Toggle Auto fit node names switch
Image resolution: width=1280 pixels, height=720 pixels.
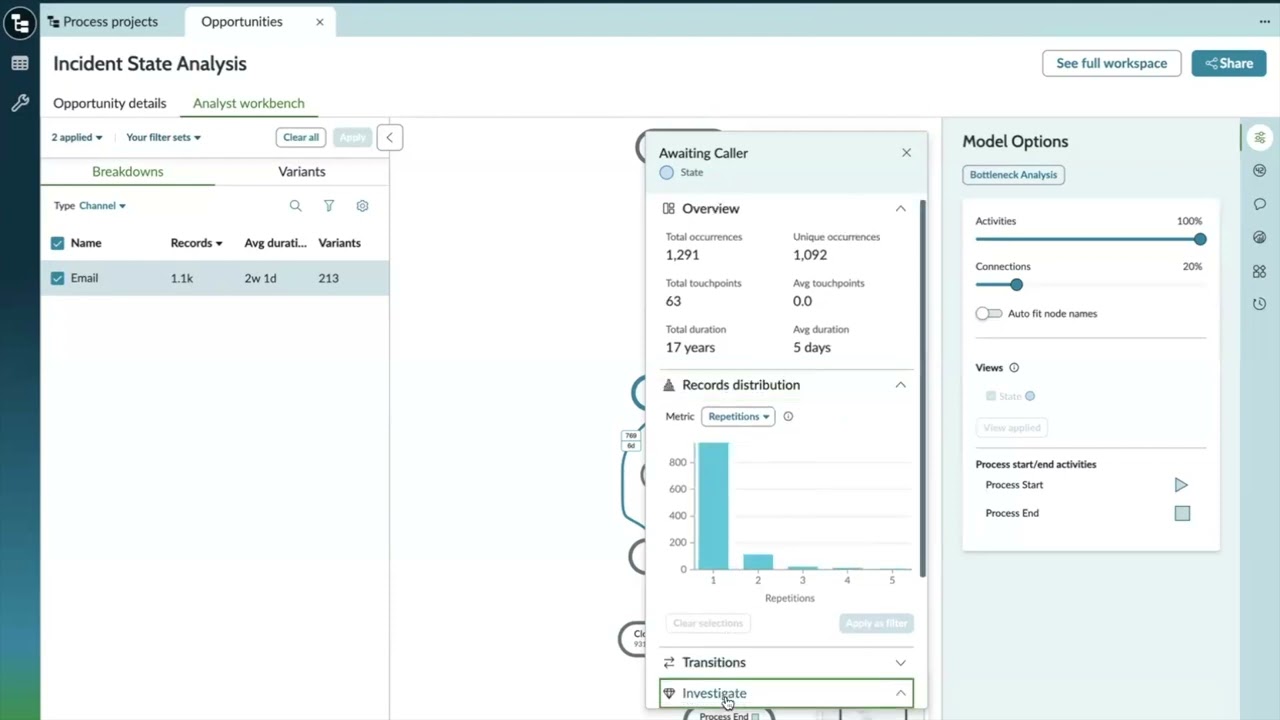tap(988, 314)
